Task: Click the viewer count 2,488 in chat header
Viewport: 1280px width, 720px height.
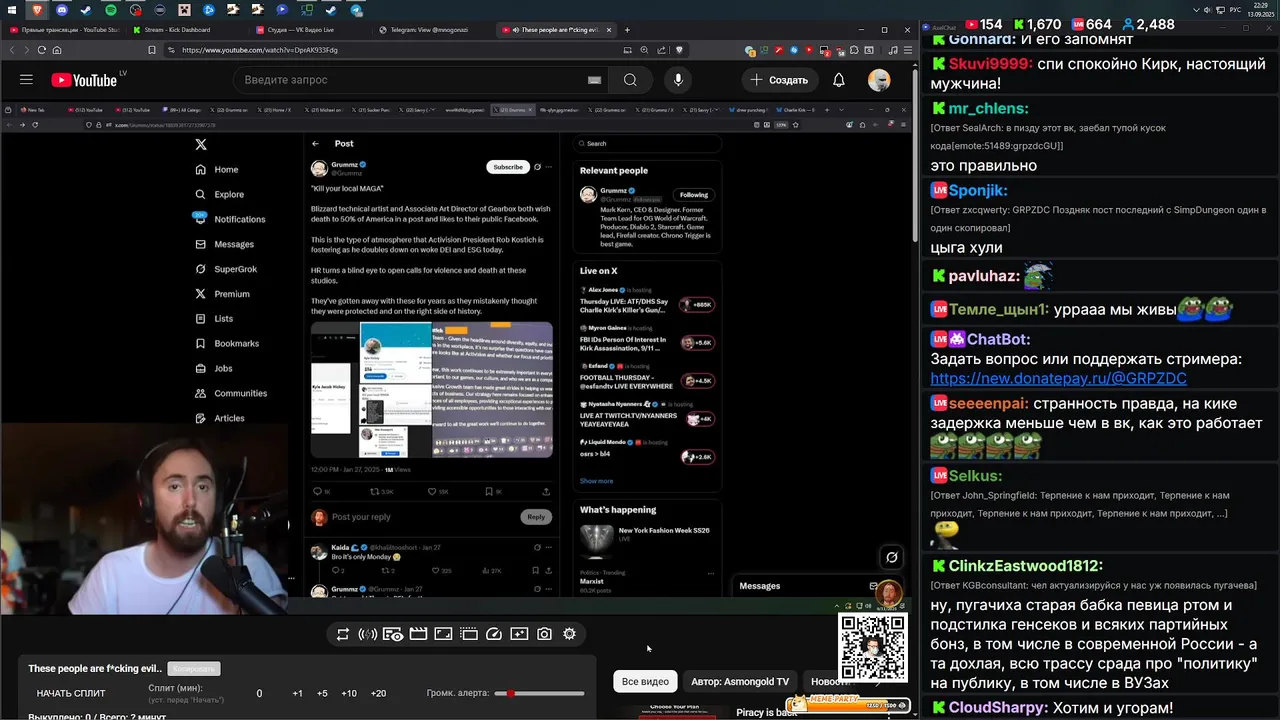Action: (x=1148, y=24)
